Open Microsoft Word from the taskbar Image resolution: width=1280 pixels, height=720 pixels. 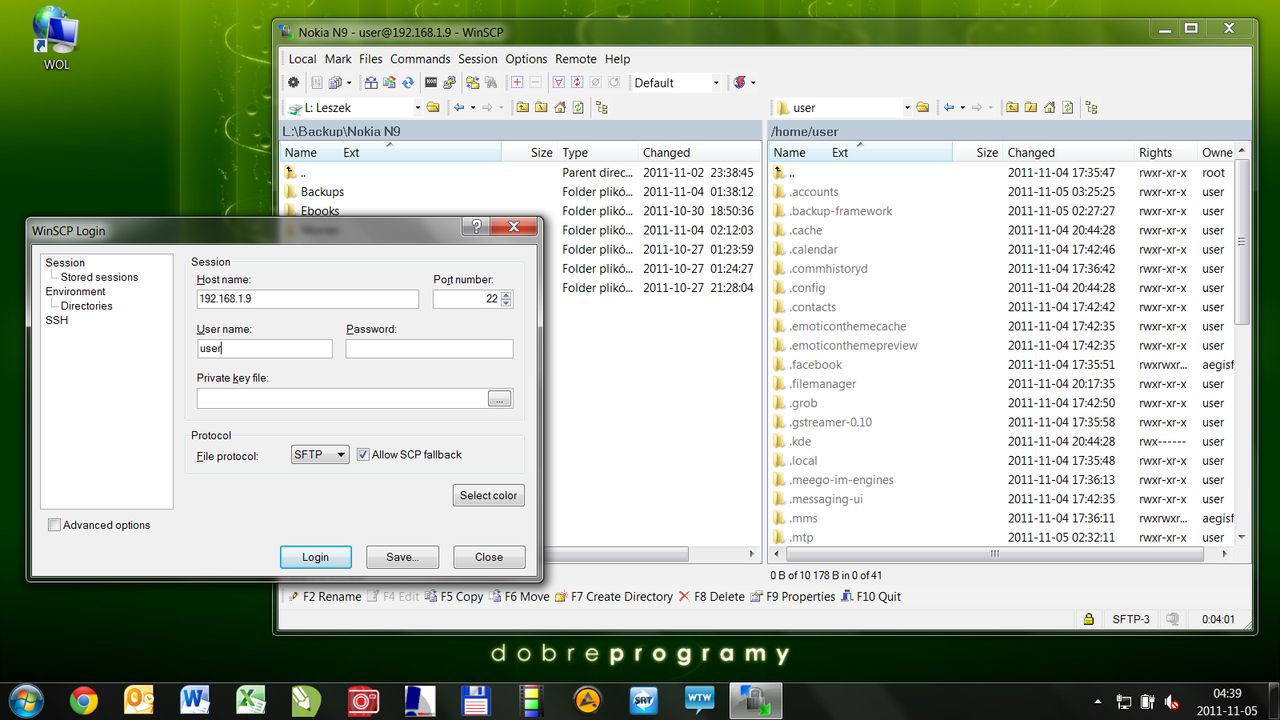(x=195, y=700)
